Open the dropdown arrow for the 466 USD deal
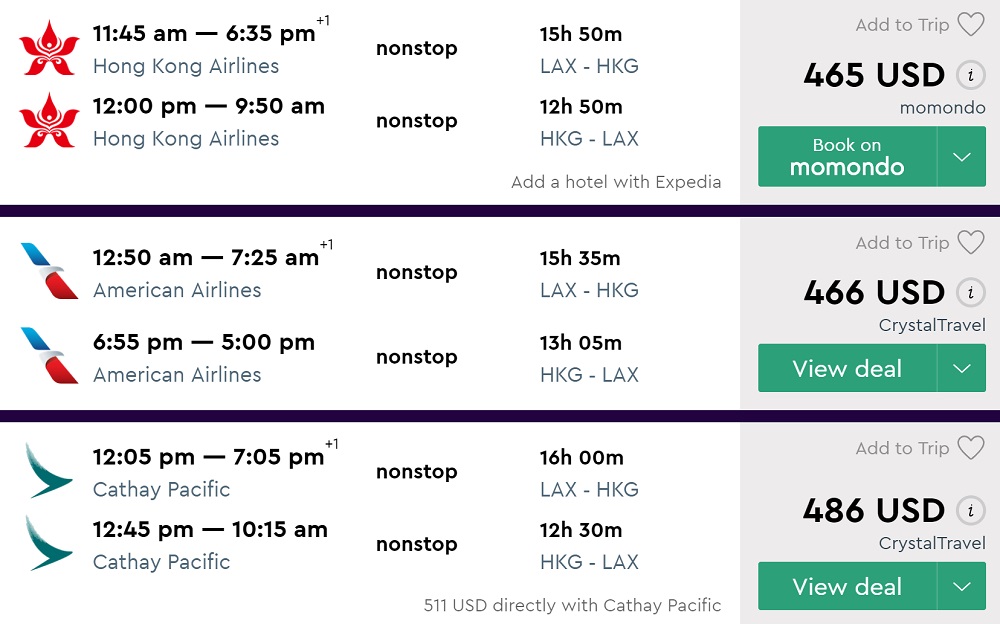This screenshot has width=1000, height=624. pos(962,369)
